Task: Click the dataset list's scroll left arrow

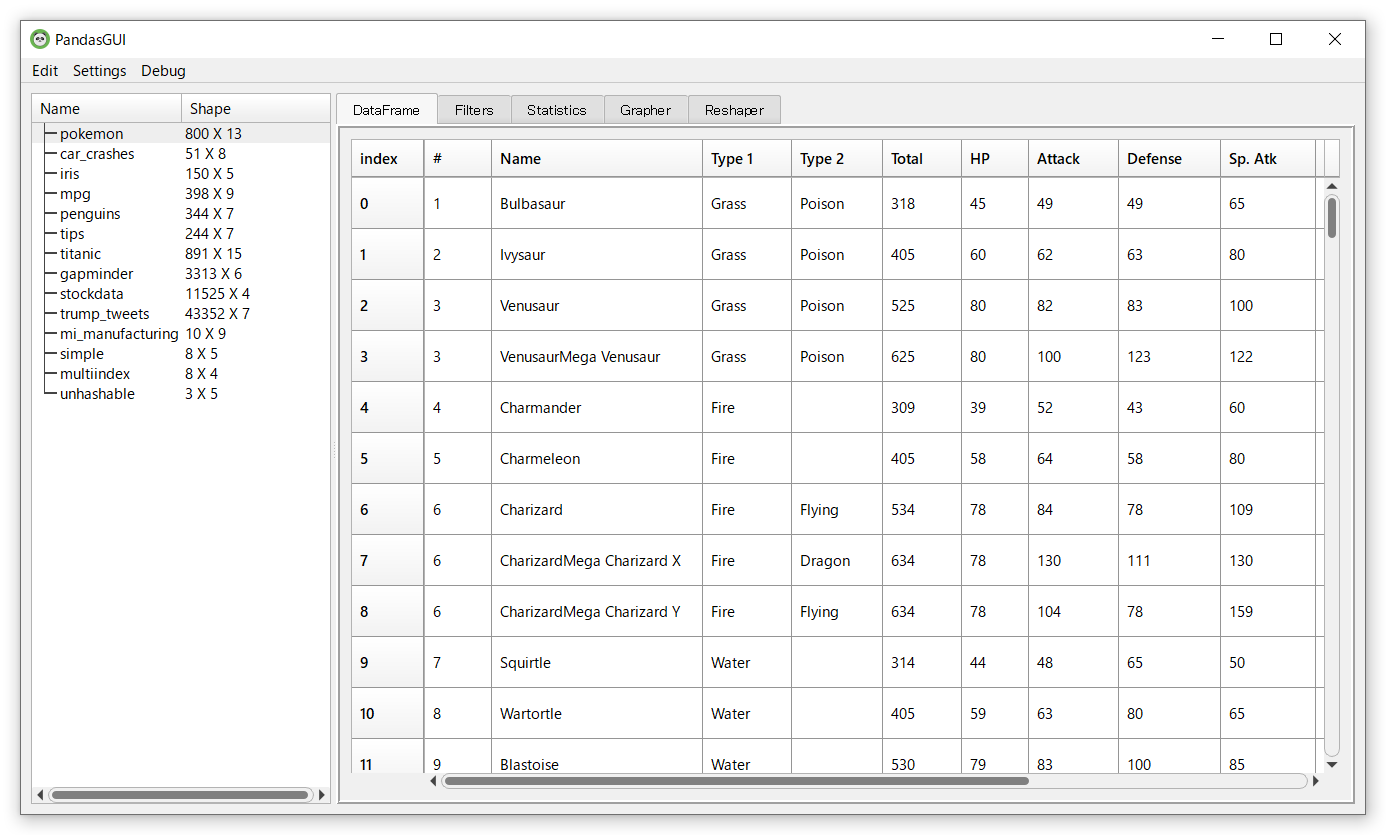Action: (40, 795)
